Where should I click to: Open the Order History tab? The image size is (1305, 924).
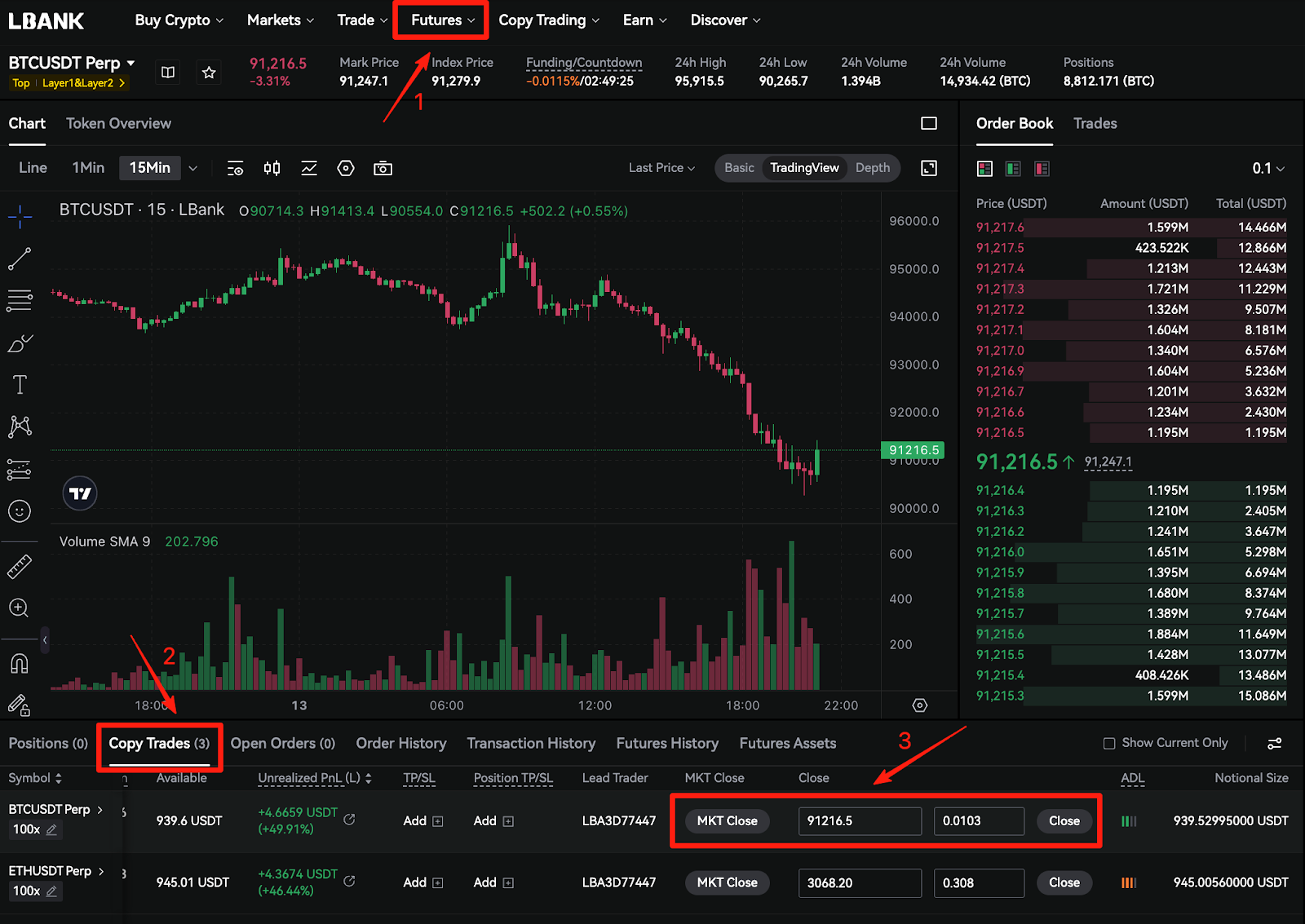400,743
